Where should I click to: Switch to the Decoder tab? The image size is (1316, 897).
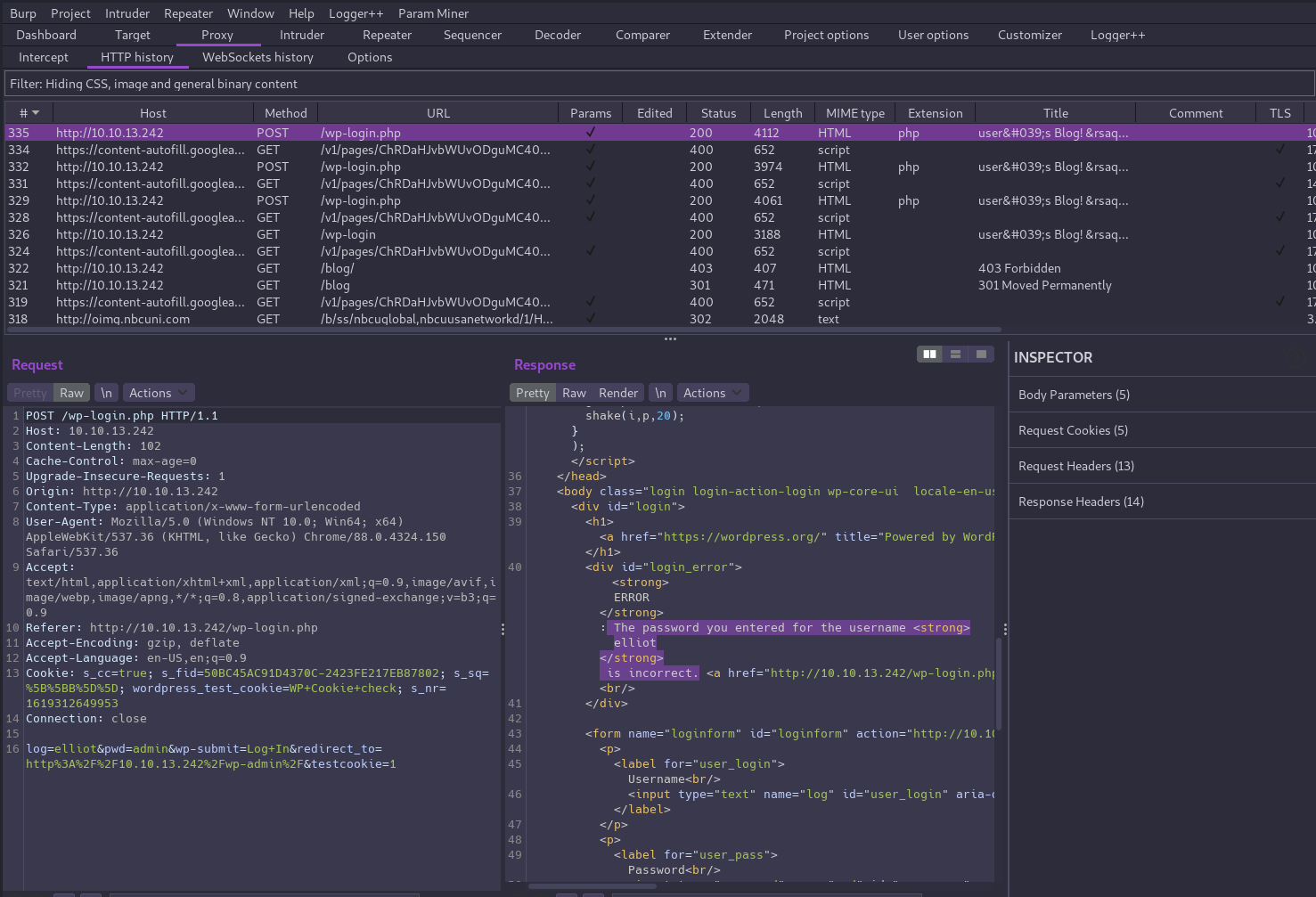[558, 35]
